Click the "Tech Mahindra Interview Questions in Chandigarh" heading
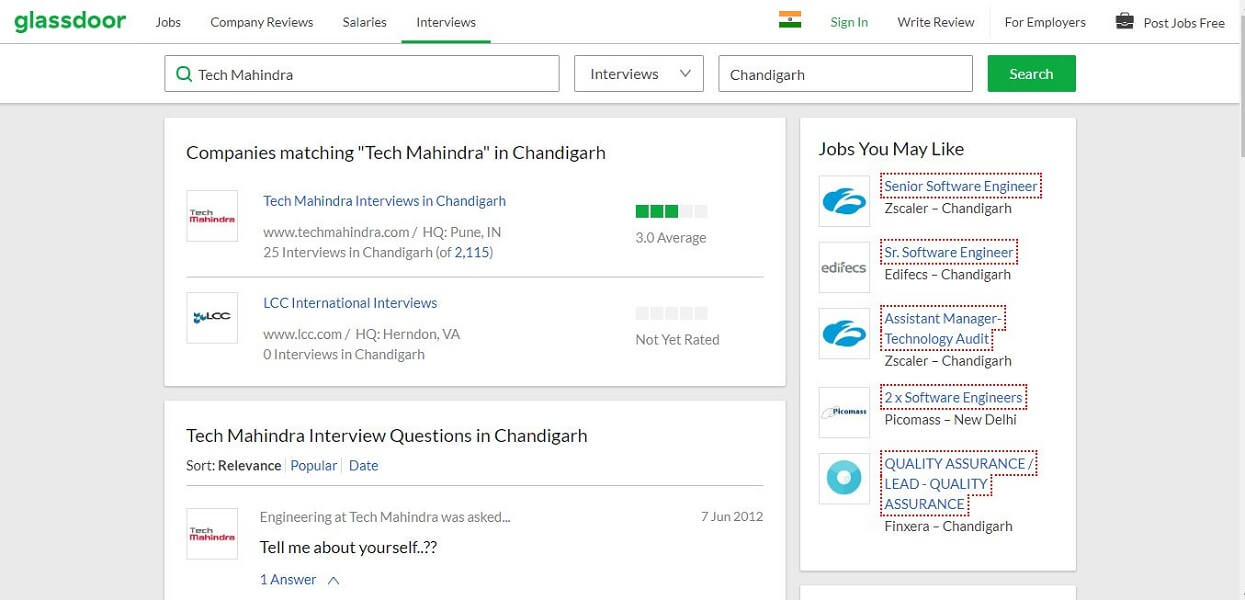Image resolution: width=1245 pixels, height=600 pixels. (387, 436)
